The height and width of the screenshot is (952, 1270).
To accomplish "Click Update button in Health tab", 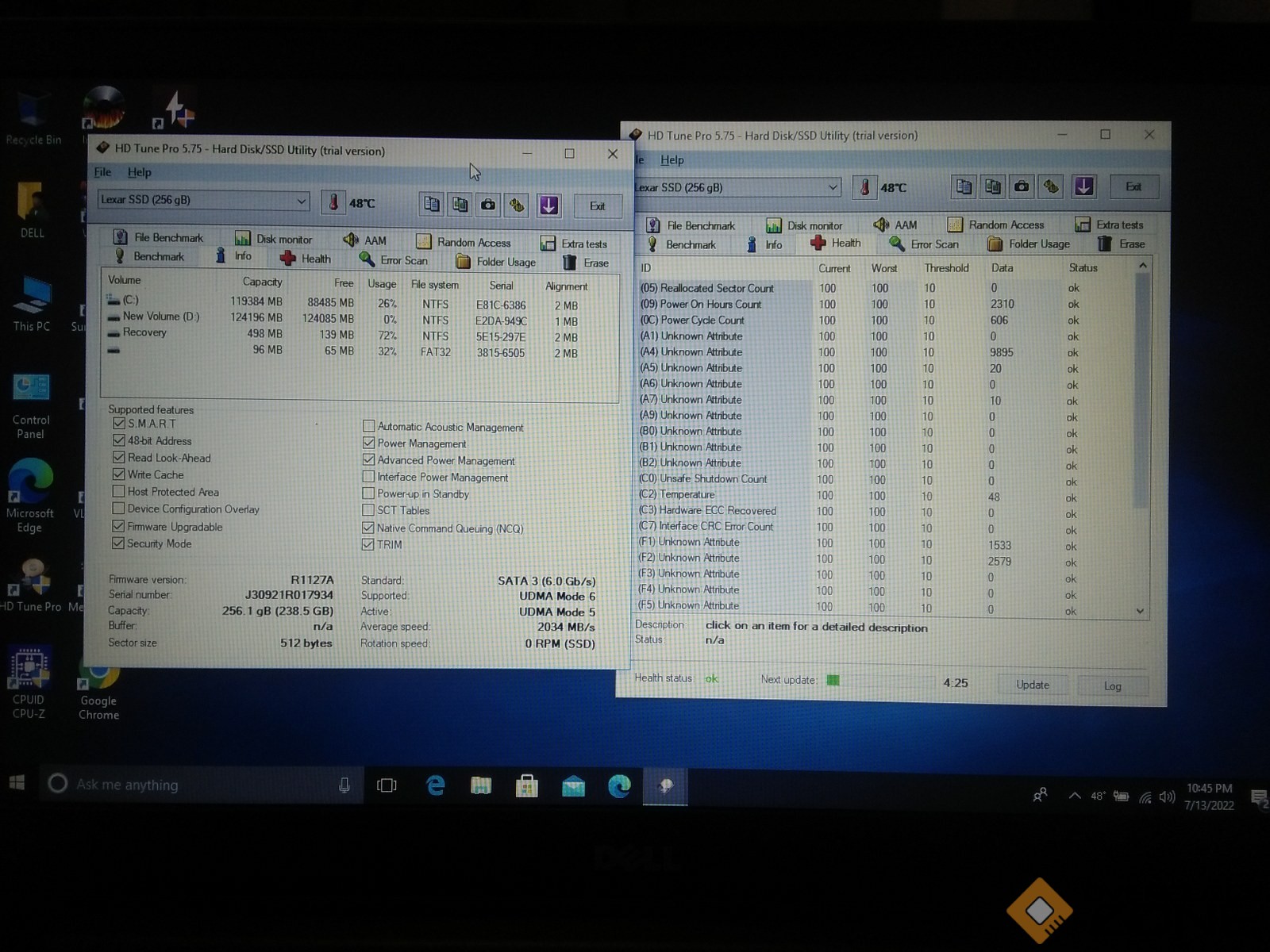I will point(1033,685).
